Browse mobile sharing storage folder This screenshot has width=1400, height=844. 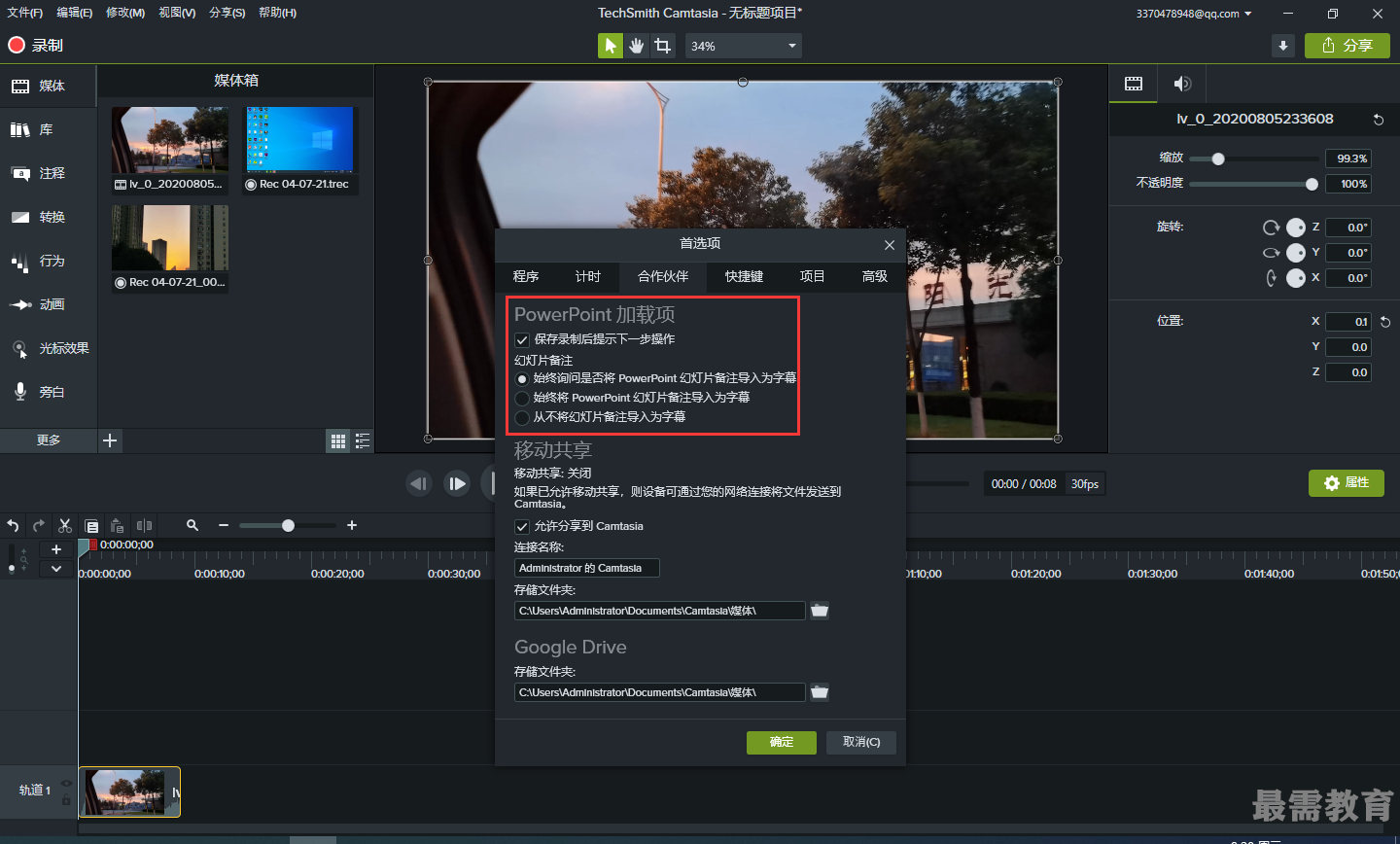820,611
